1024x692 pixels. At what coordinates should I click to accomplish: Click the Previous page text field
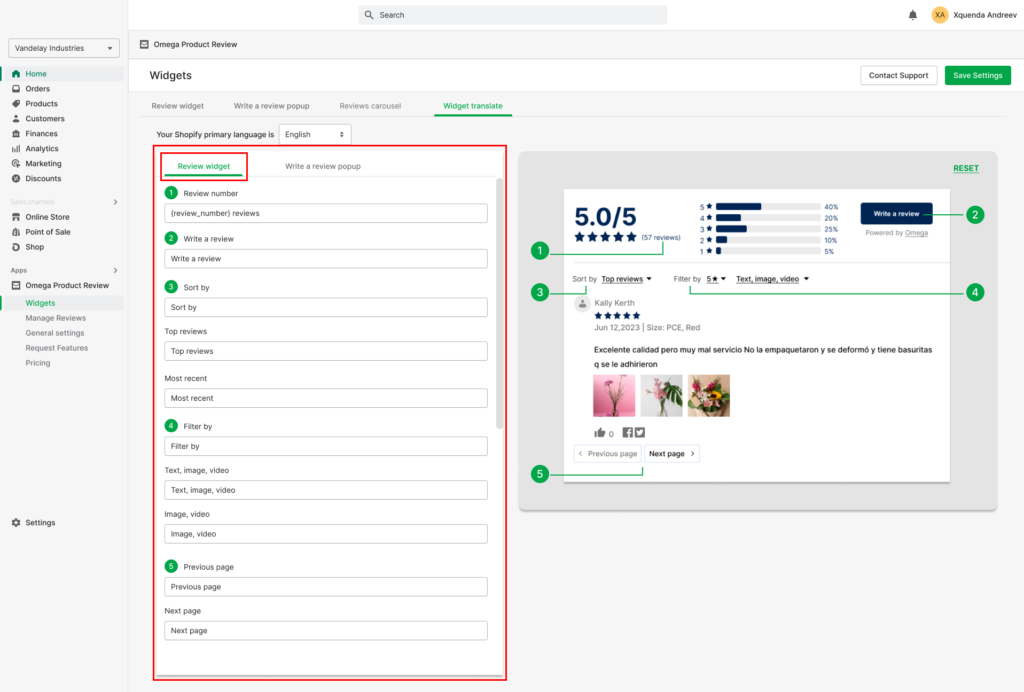pos(326,587)
